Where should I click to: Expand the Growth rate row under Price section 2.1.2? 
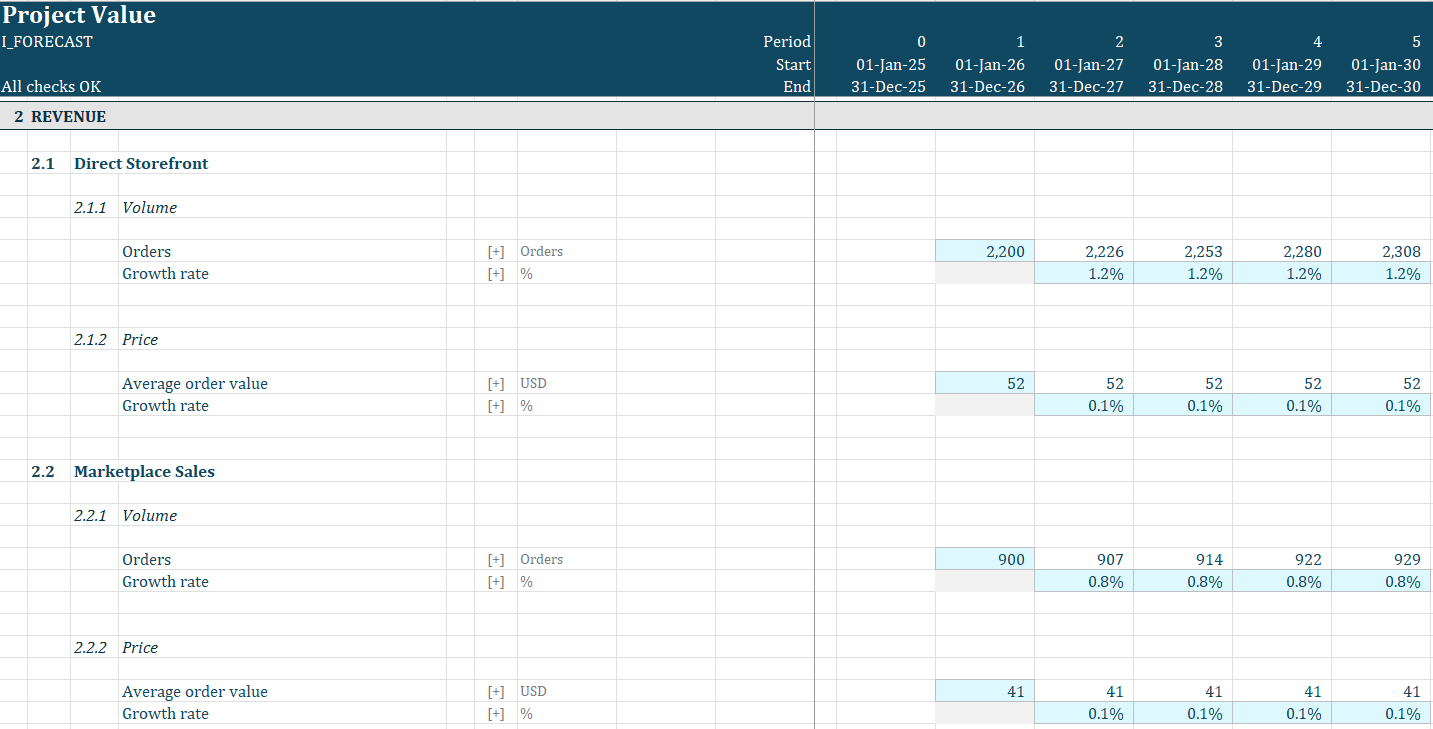496,405
